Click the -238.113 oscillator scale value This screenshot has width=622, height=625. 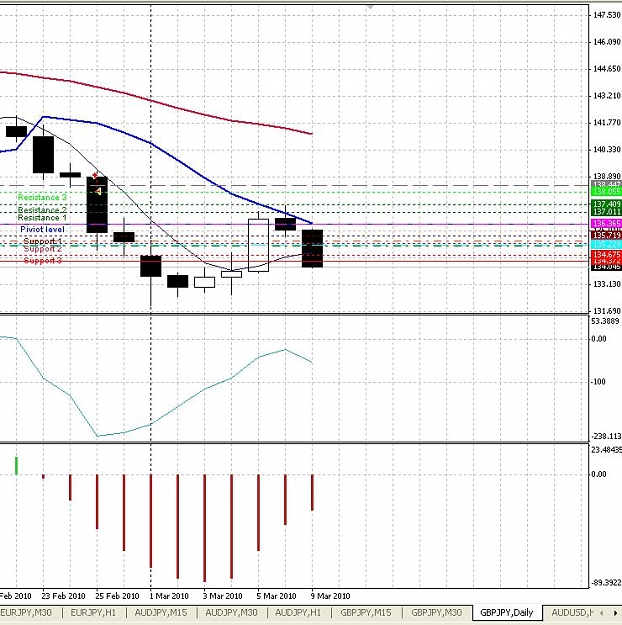[606, 436]
